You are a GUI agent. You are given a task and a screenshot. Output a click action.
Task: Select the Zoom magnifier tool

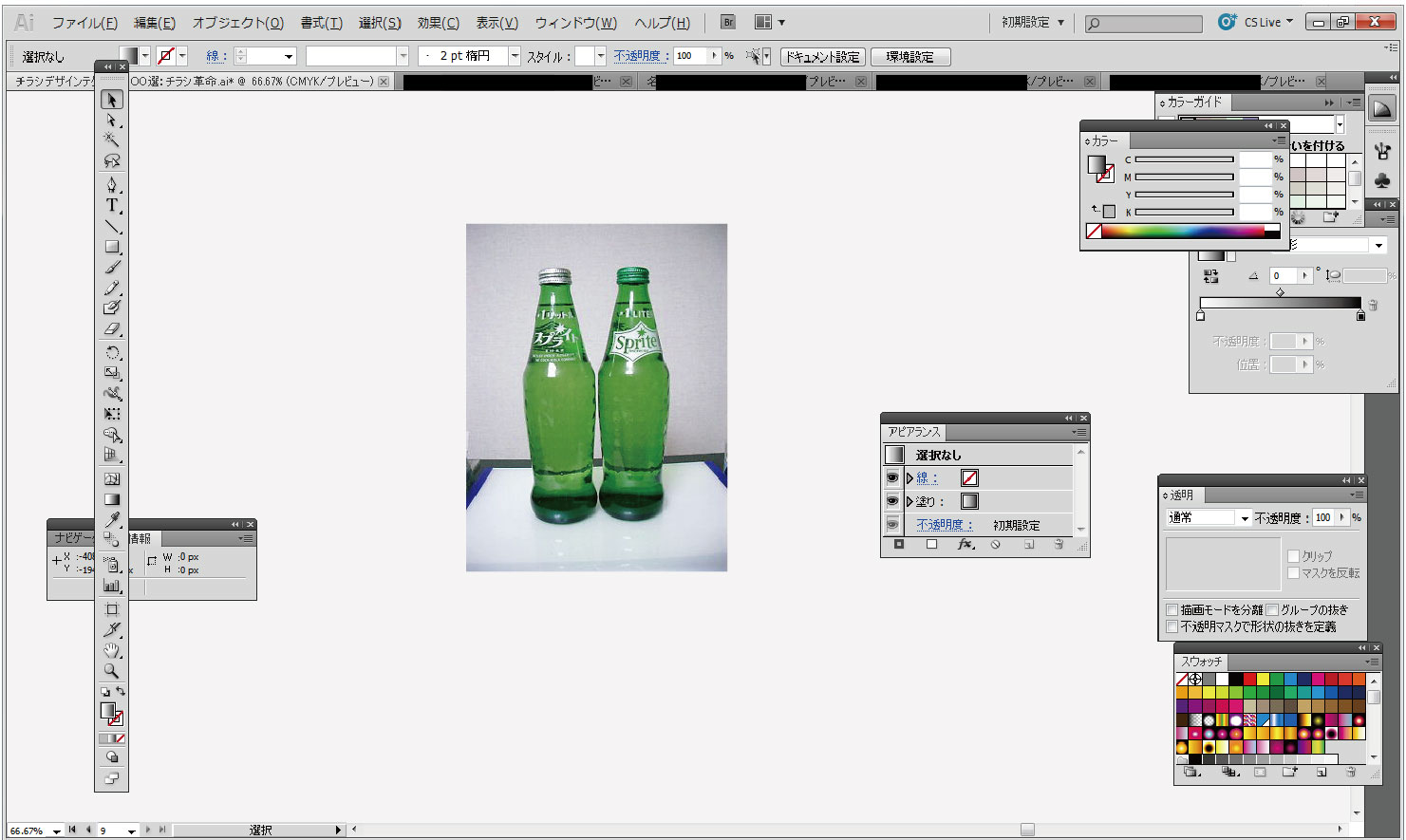(111, 671)
